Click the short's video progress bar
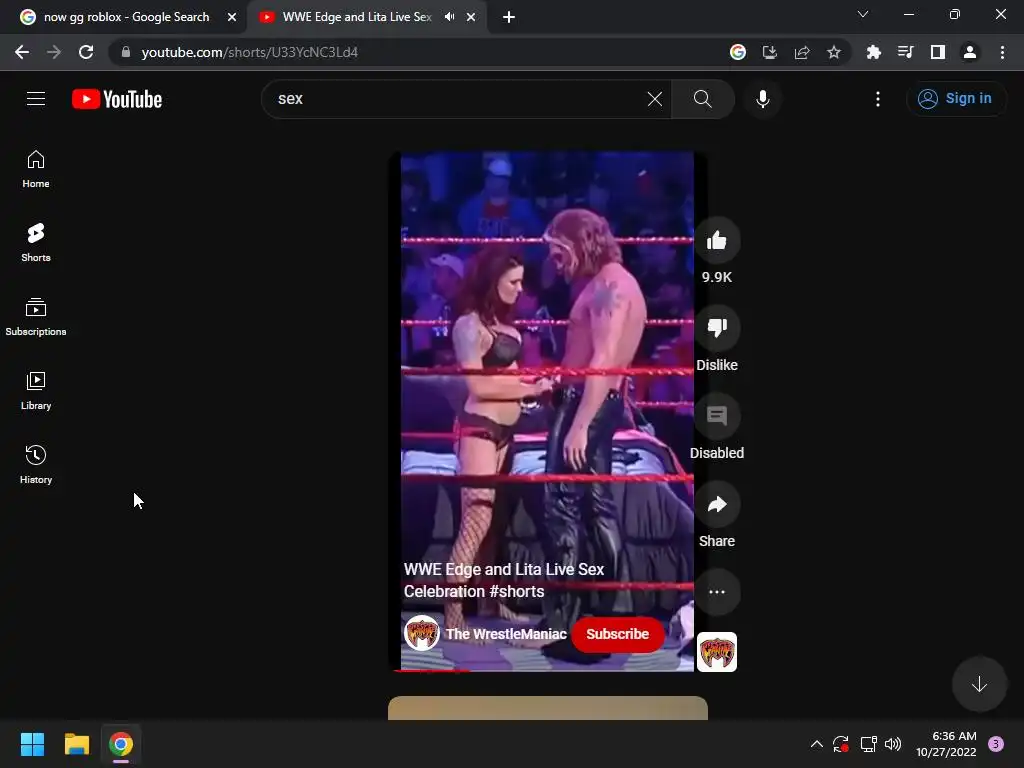 pyautogui.click(x=547, y=670)
